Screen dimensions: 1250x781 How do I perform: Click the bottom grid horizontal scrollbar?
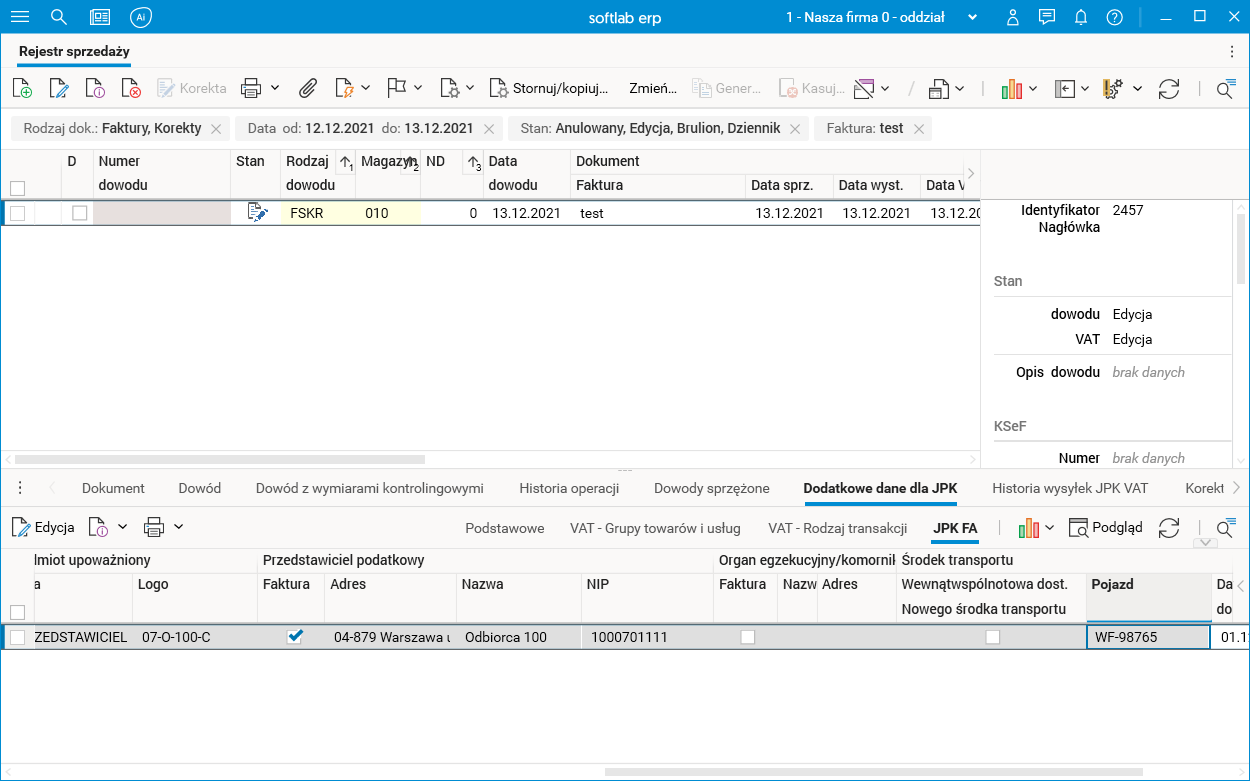(874, 771)
